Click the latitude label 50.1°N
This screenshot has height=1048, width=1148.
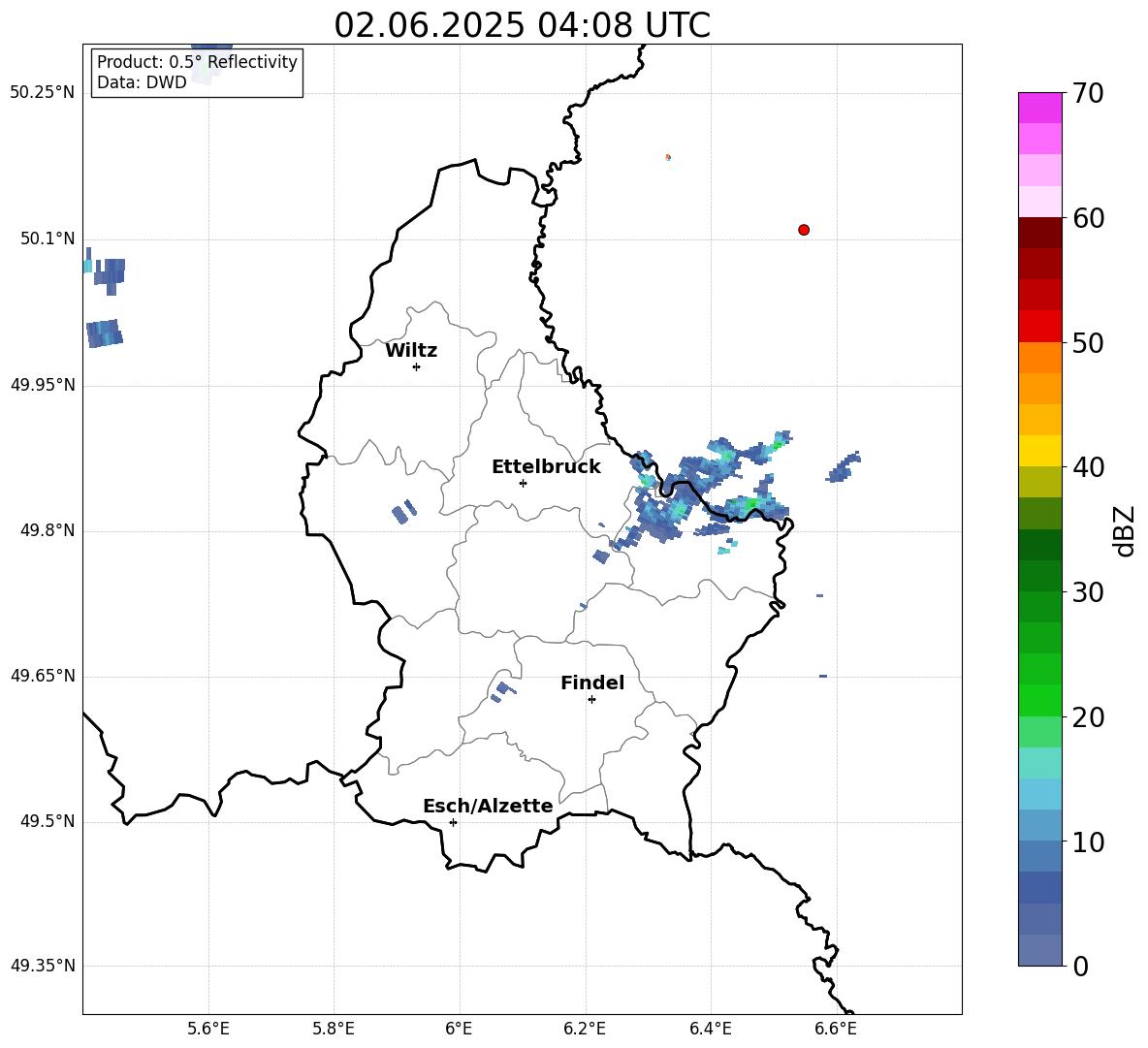47,239
